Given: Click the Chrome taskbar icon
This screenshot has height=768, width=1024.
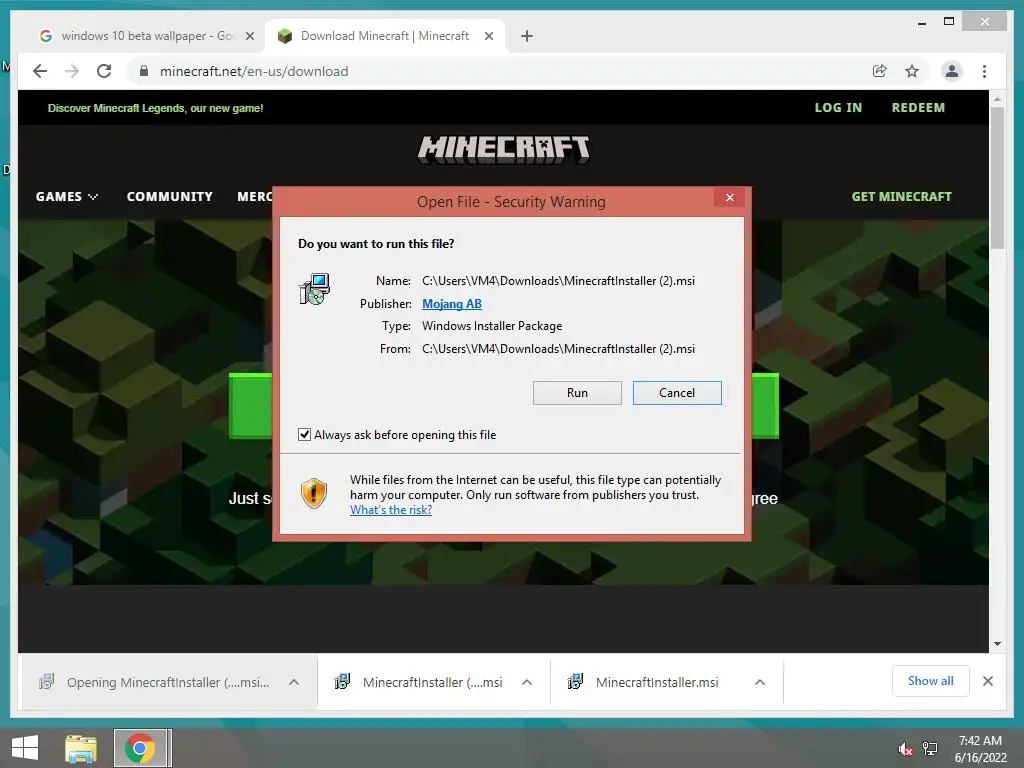Looking at the screenshot, I should click(140, 748).
